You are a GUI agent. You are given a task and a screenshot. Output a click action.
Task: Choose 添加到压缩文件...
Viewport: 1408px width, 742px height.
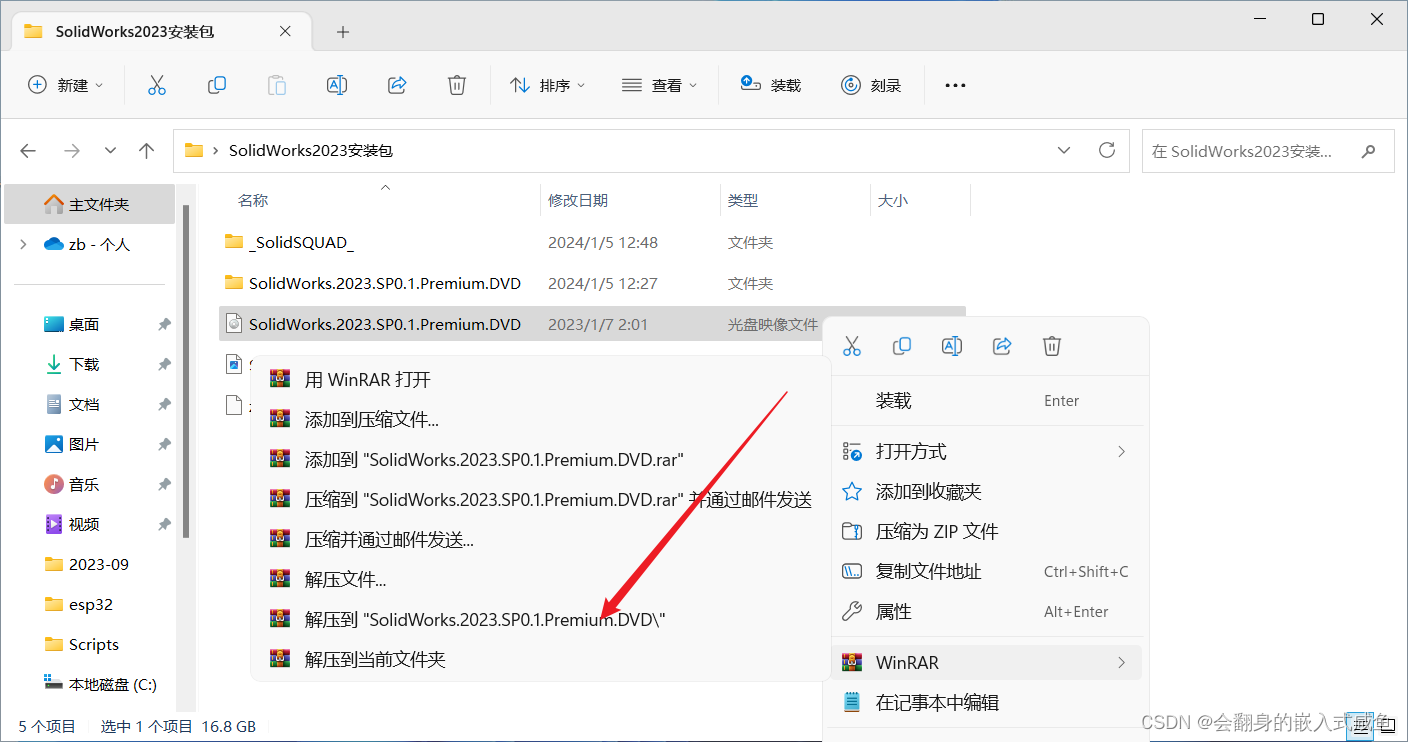pos(540,420)
